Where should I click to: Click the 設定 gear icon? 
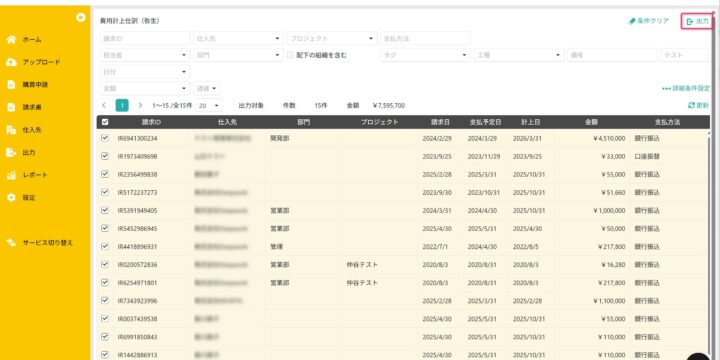11,197
